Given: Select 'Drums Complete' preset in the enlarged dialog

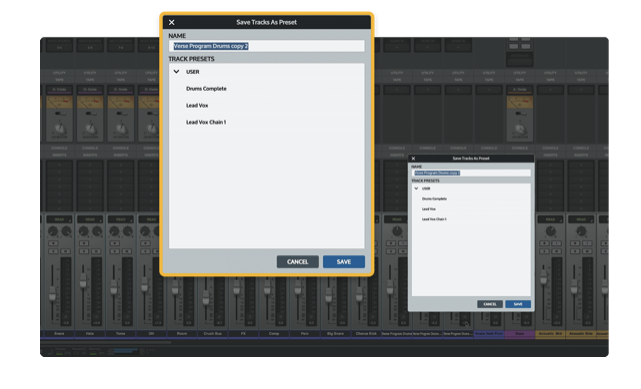Looking at the screenshot, I should [x=206, y=89].
